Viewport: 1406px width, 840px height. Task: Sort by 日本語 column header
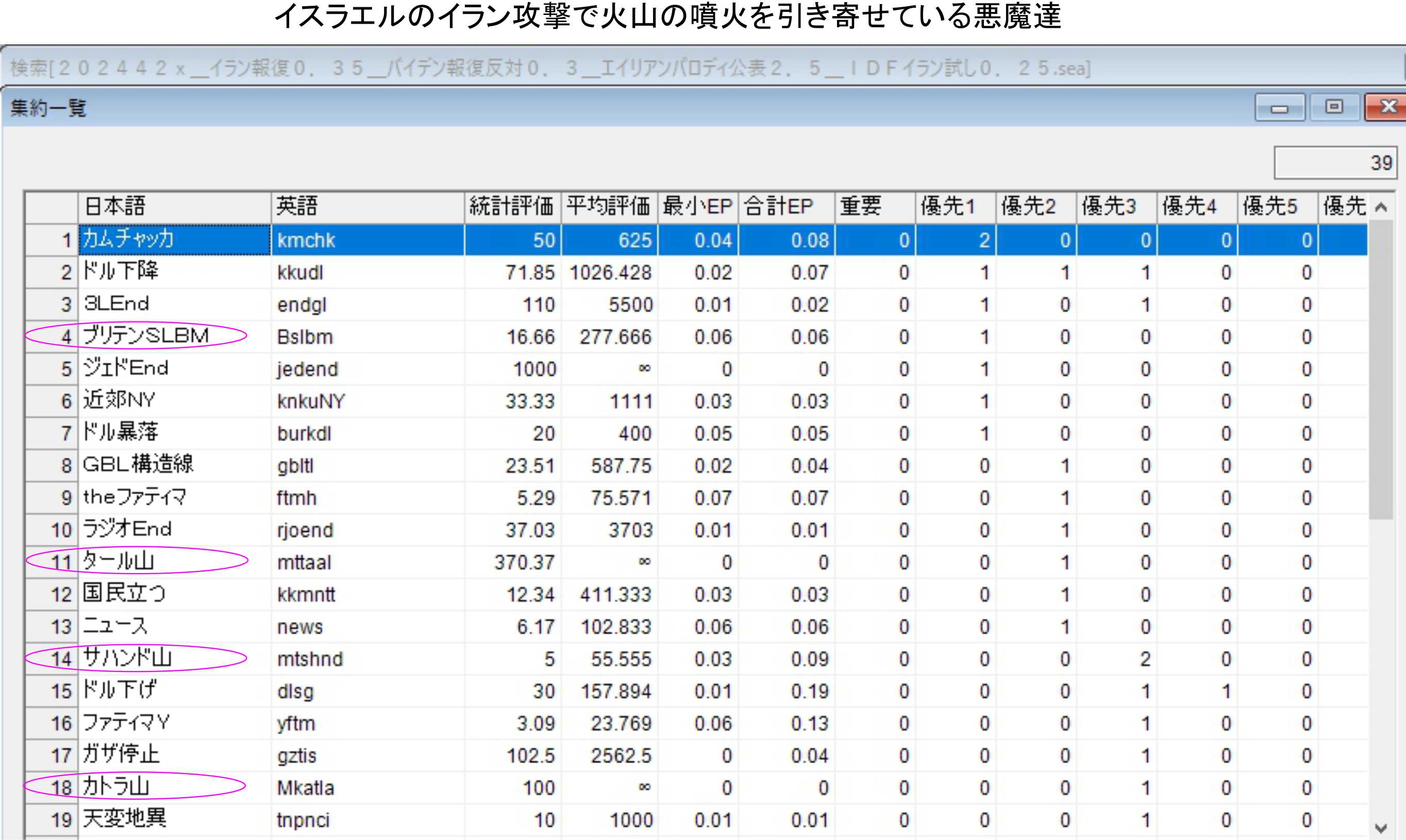click(x=175, y=207)
